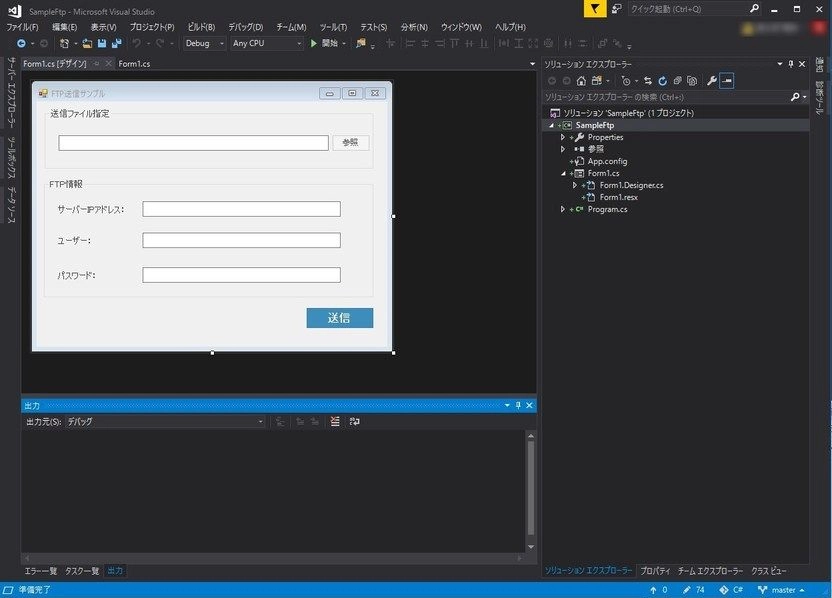
Task: Click the master branch indicator in status bar
Action: tap(781, 590)
